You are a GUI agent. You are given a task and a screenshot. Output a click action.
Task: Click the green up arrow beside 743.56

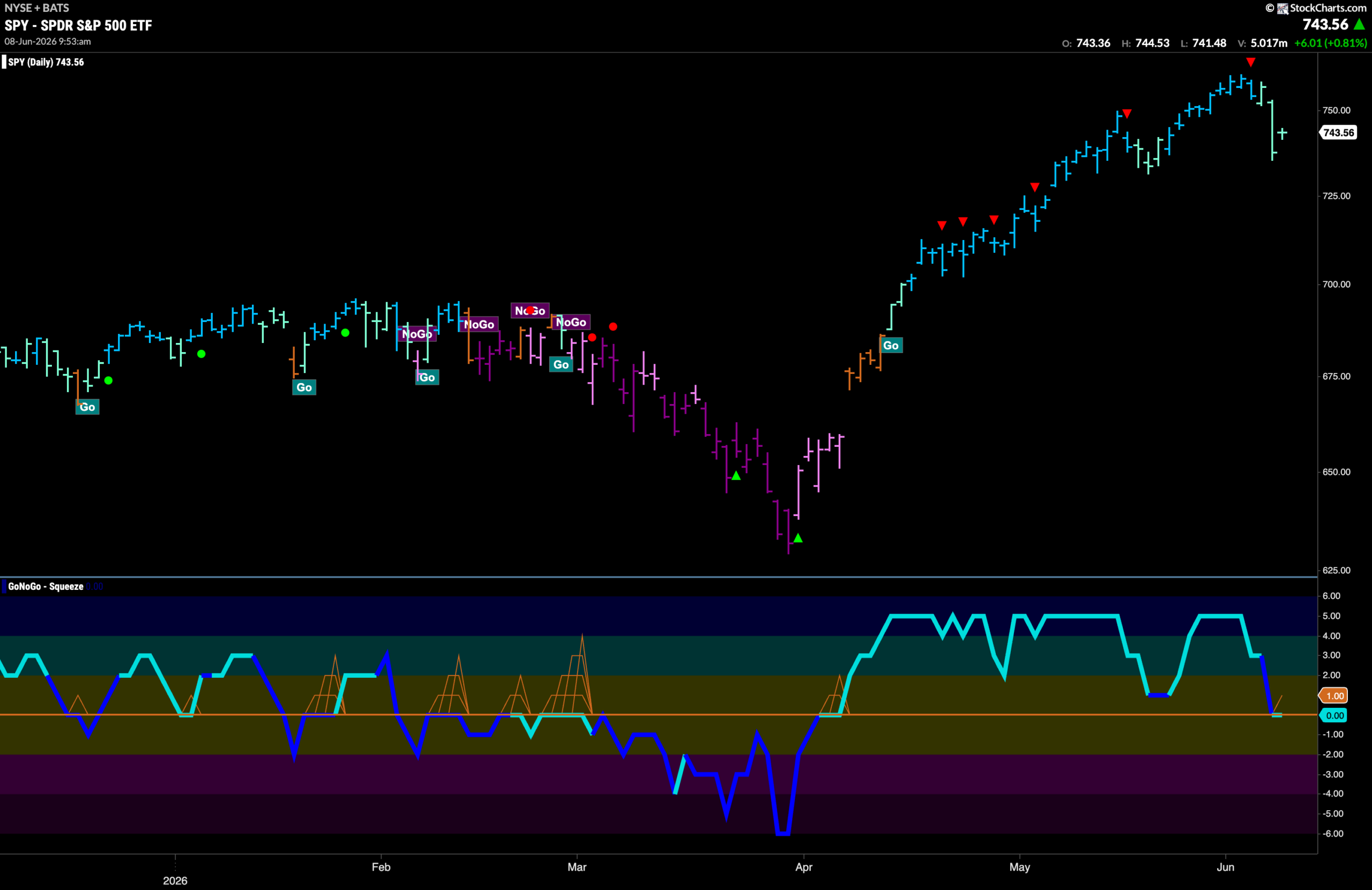(1359, 24)
